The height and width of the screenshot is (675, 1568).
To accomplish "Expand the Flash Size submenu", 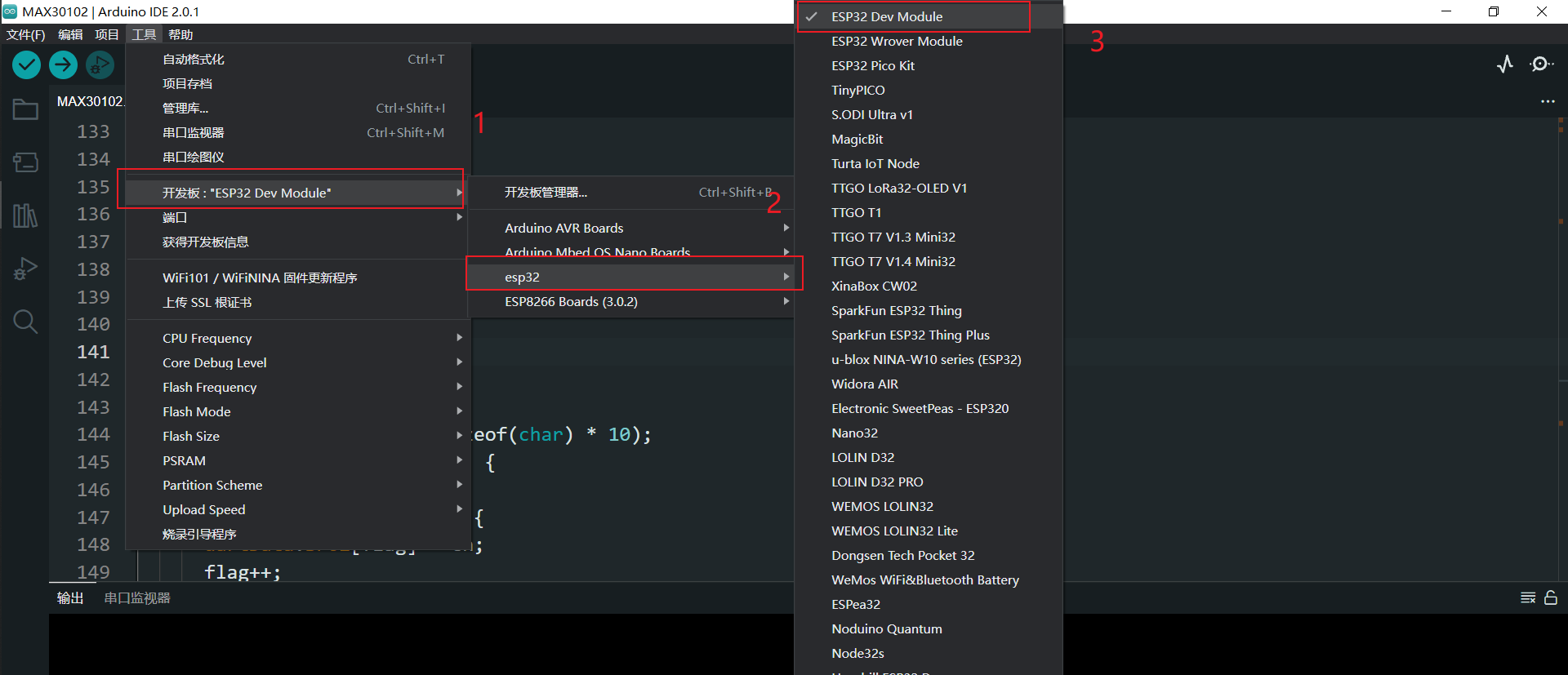I will (x=298, y=436).
